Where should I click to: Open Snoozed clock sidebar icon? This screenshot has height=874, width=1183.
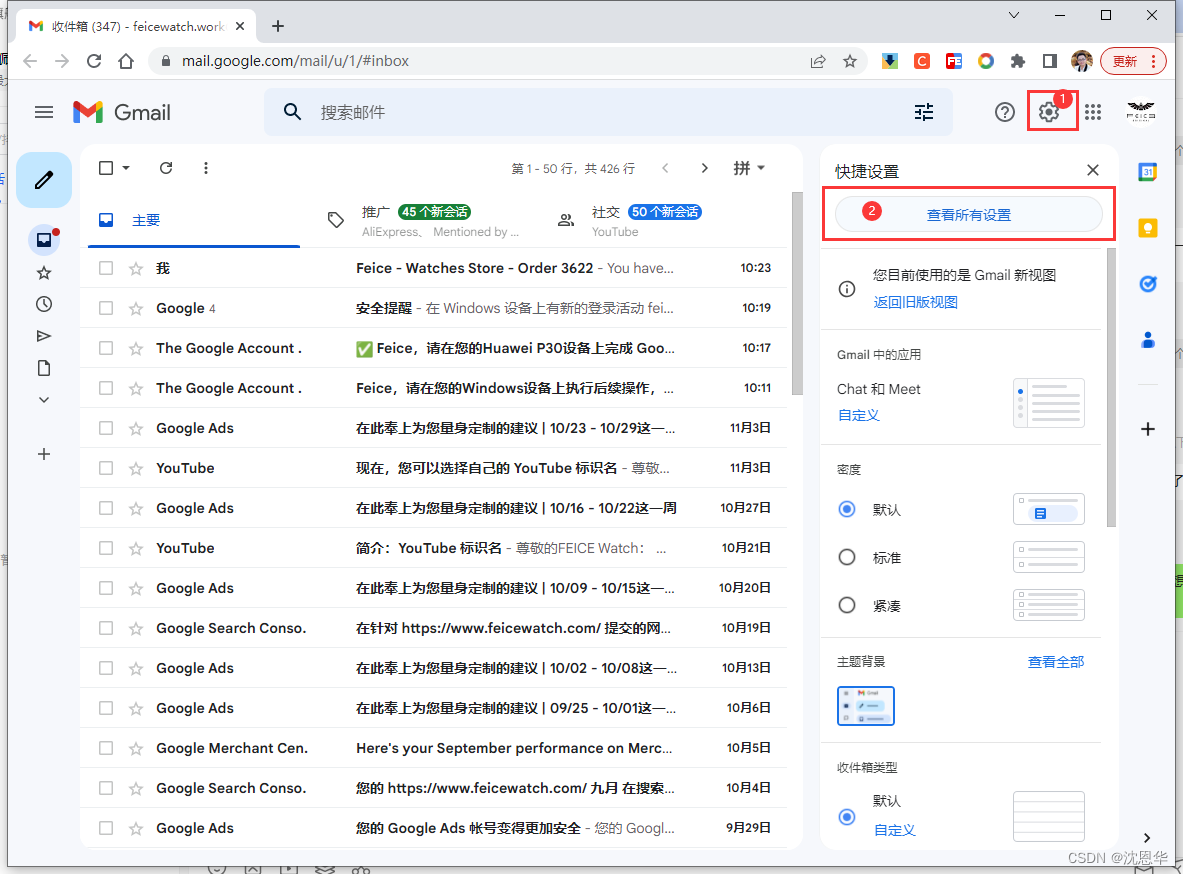click(44, 304)
